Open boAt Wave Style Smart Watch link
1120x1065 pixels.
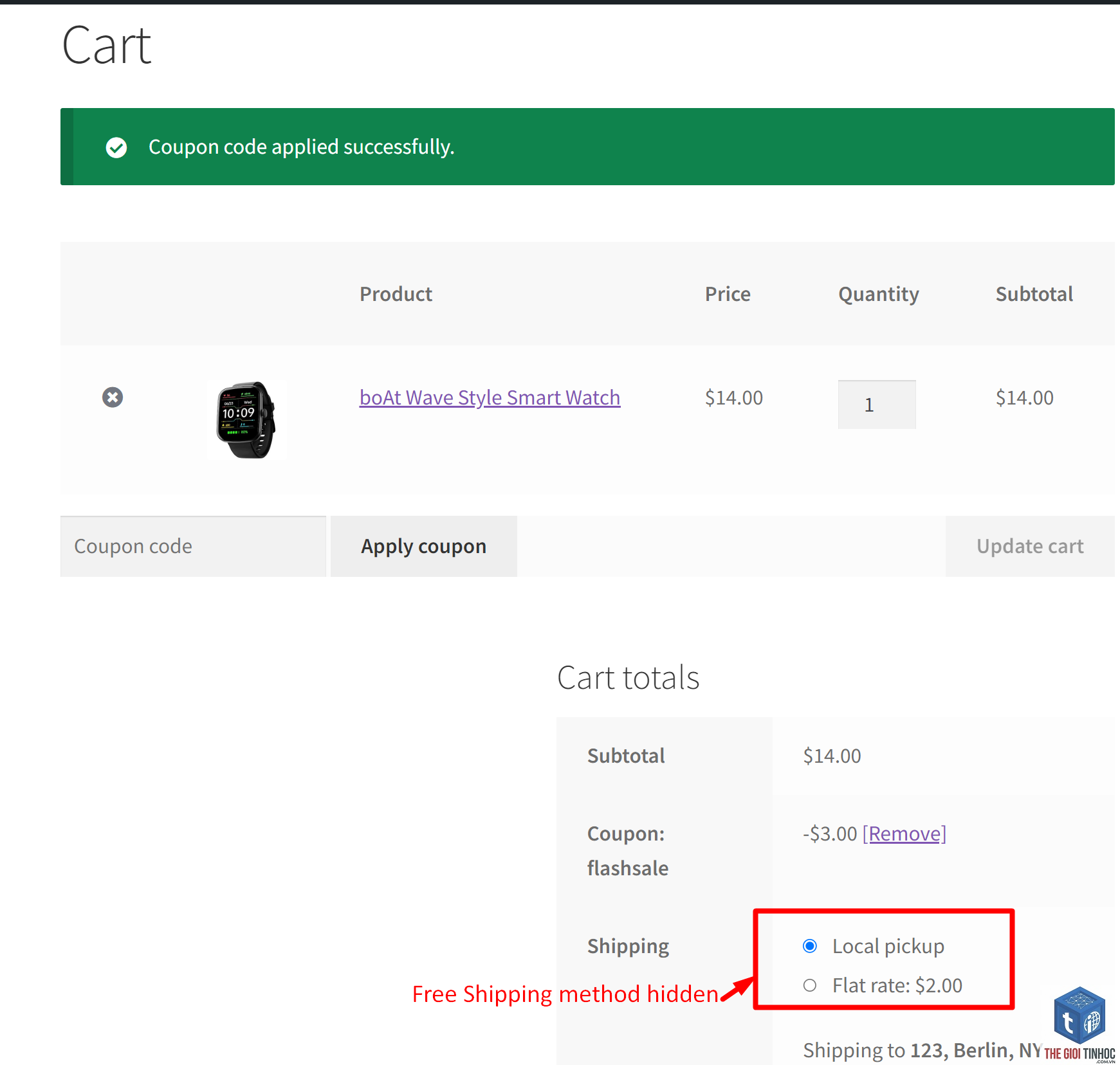pos(490,397)
